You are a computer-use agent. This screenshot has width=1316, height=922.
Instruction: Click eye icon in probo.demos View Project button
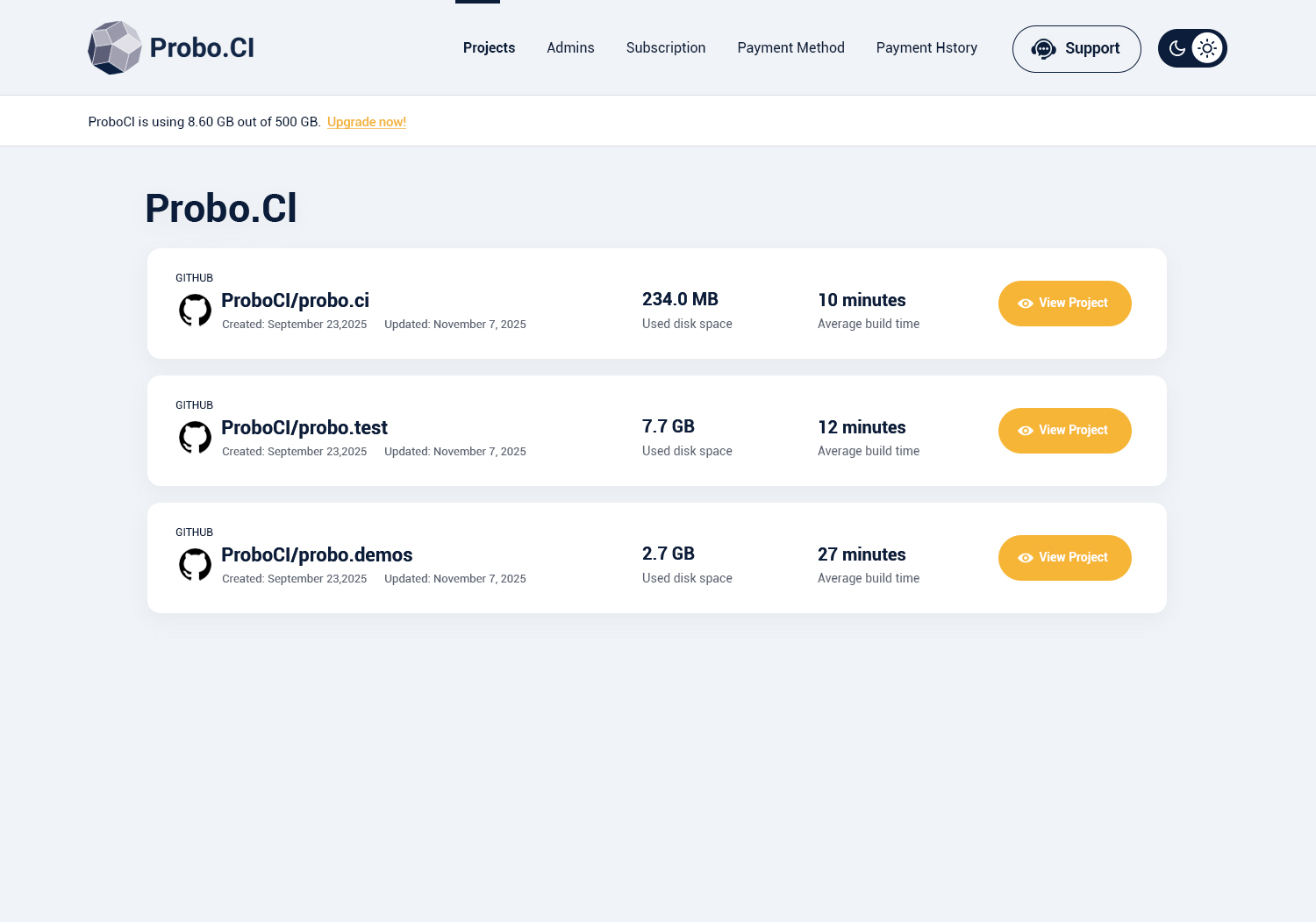[1026, 558]
